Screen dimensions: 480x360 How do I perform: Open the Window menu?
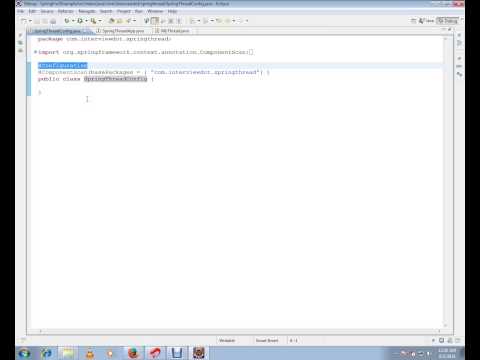(x=155, y=11)
